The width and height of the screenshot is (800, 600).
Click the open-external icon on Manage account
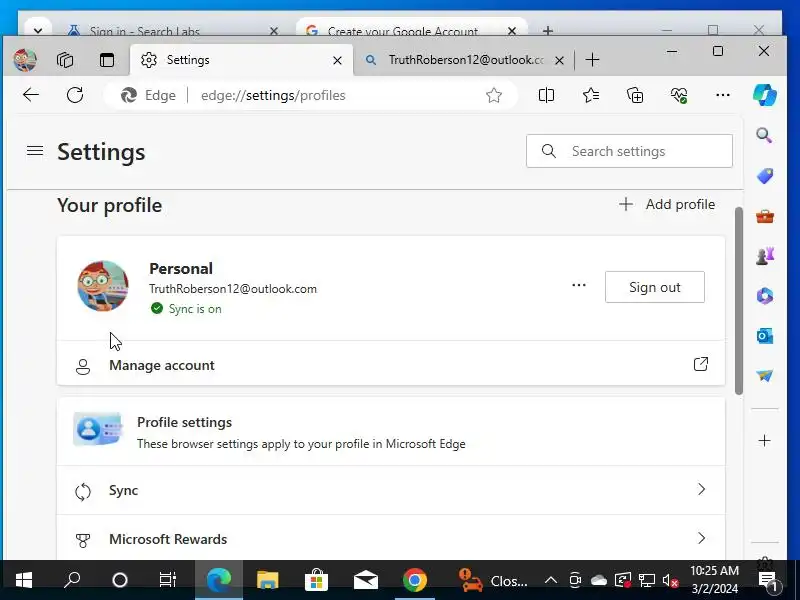[x=701, y=364]
